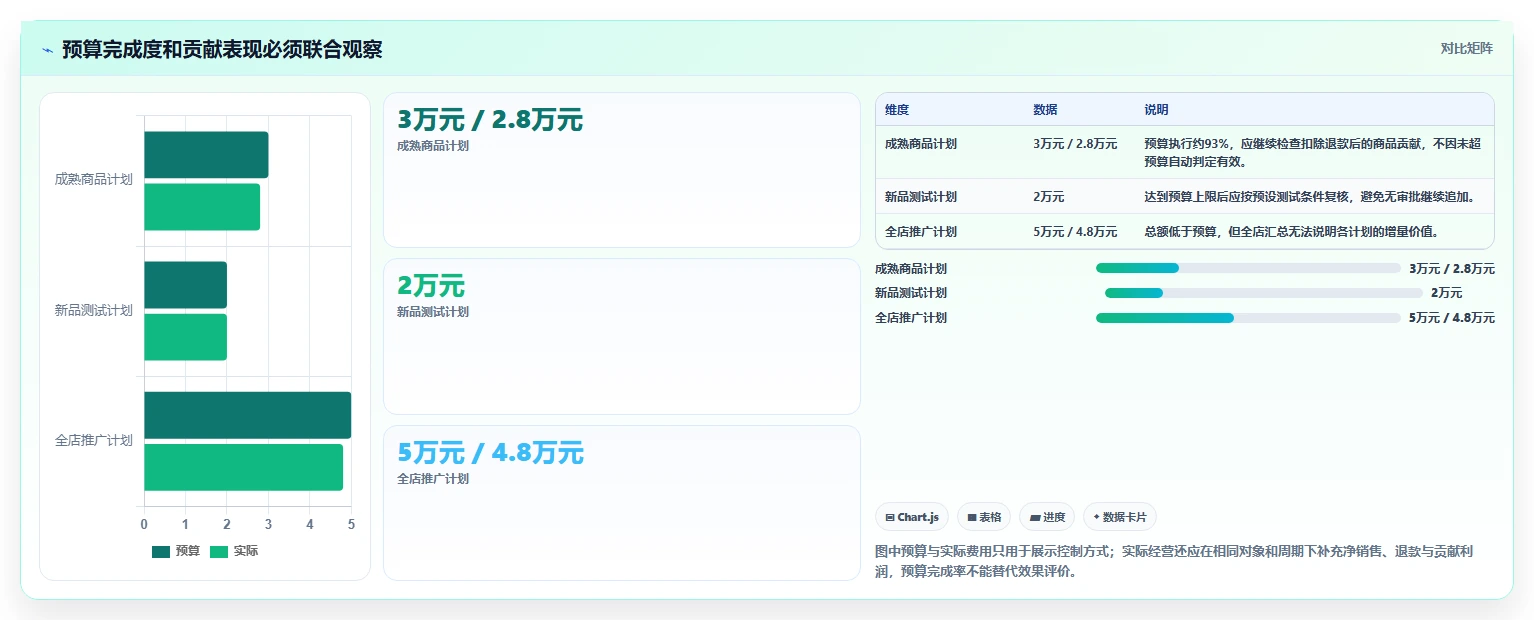Image resolution: width=1534 pixels, height=620 pixels.
Task: Open the 3万元 / 2.8万元 data card
Action: click(x=622, y=170)
